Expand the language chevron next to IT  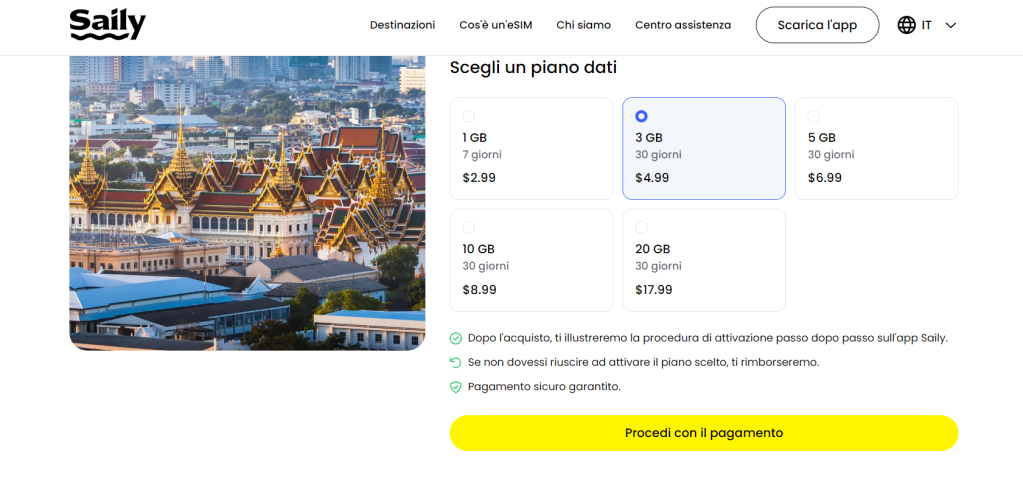pos(950,25)
